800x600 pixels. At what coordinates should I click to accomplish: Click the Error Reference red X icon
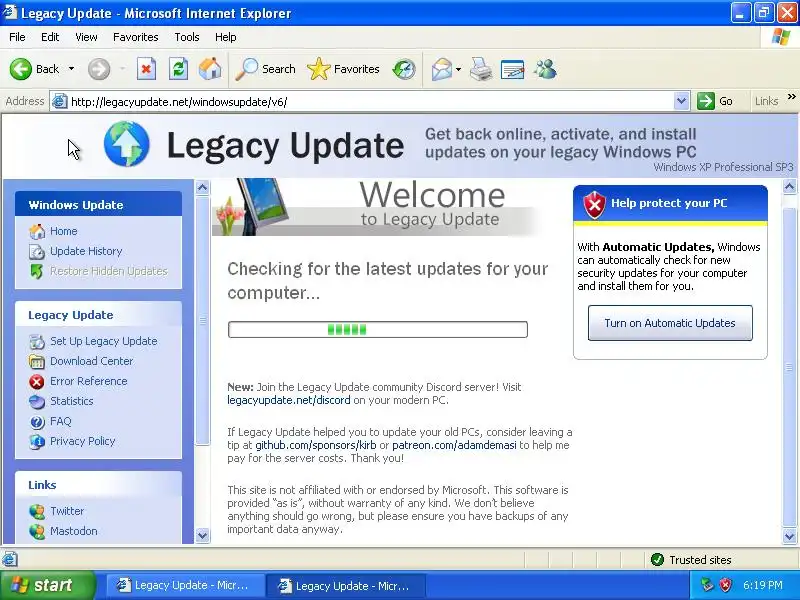point(37,381)
